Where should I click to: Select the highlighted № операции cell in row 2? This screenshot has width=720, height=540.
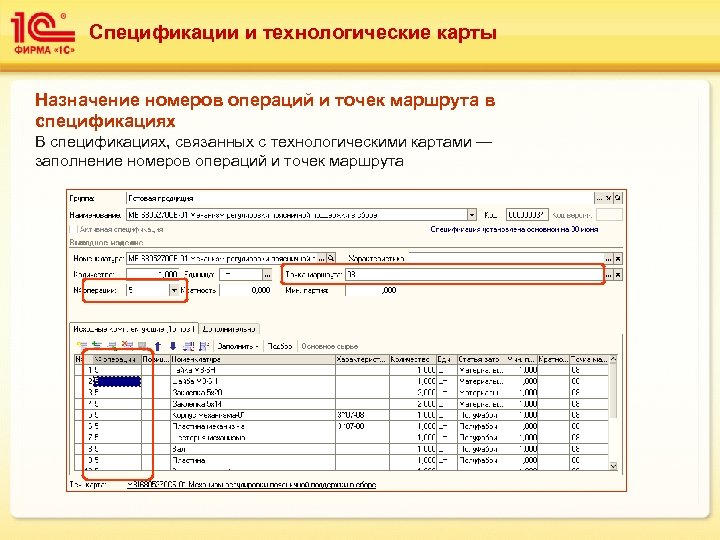[117, 381]
